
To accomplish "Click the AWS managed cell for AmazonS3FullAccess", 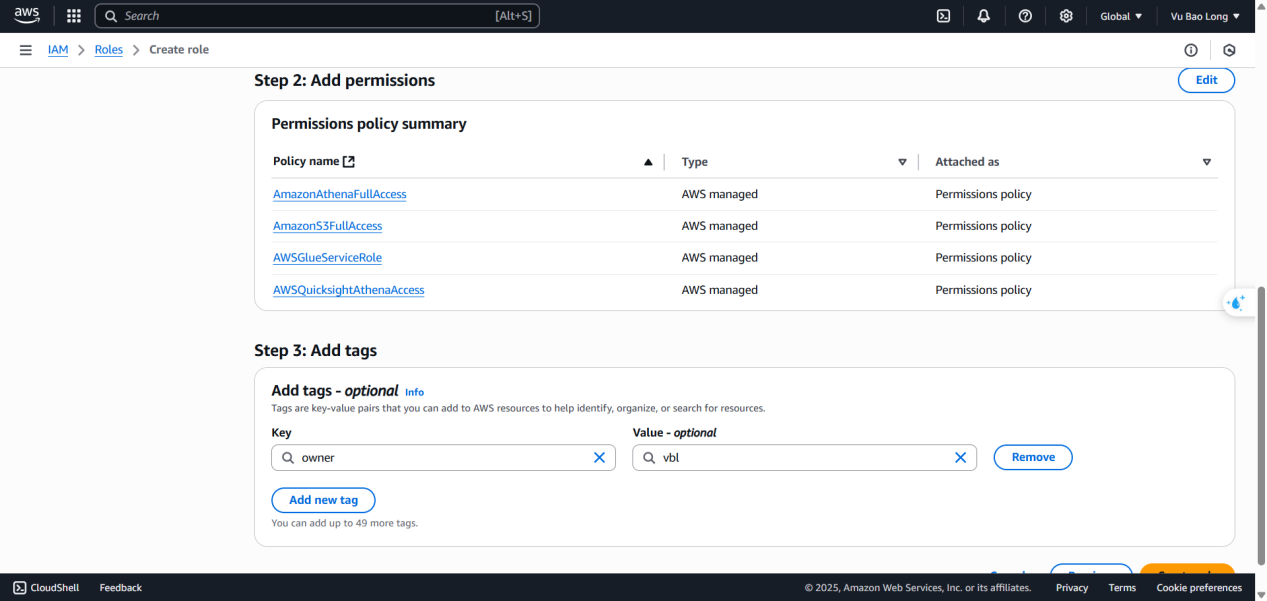I will pos(720,226).
